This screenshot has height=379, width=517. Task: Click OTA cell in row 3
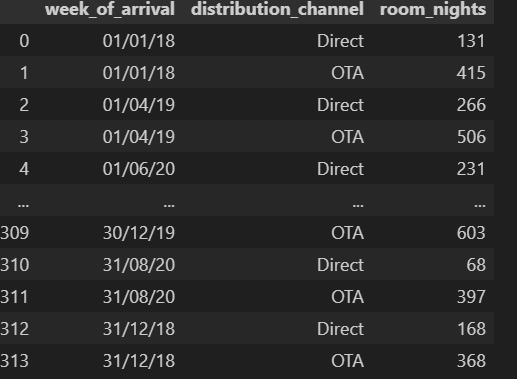tap(347, 137)
